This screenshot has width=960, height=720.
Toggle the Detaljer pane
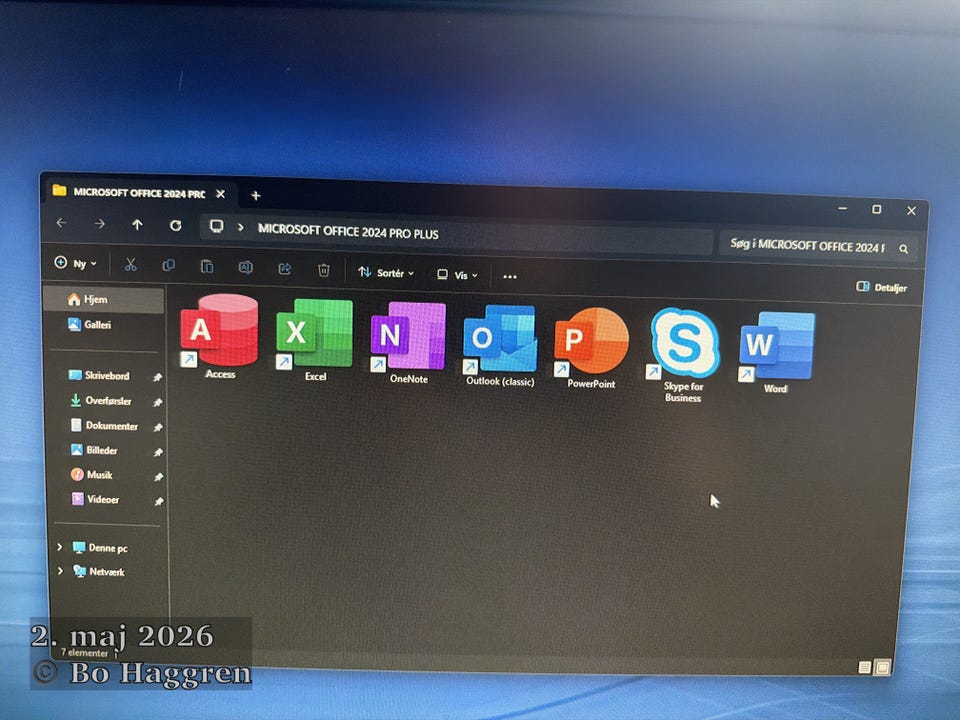point(881,287)
